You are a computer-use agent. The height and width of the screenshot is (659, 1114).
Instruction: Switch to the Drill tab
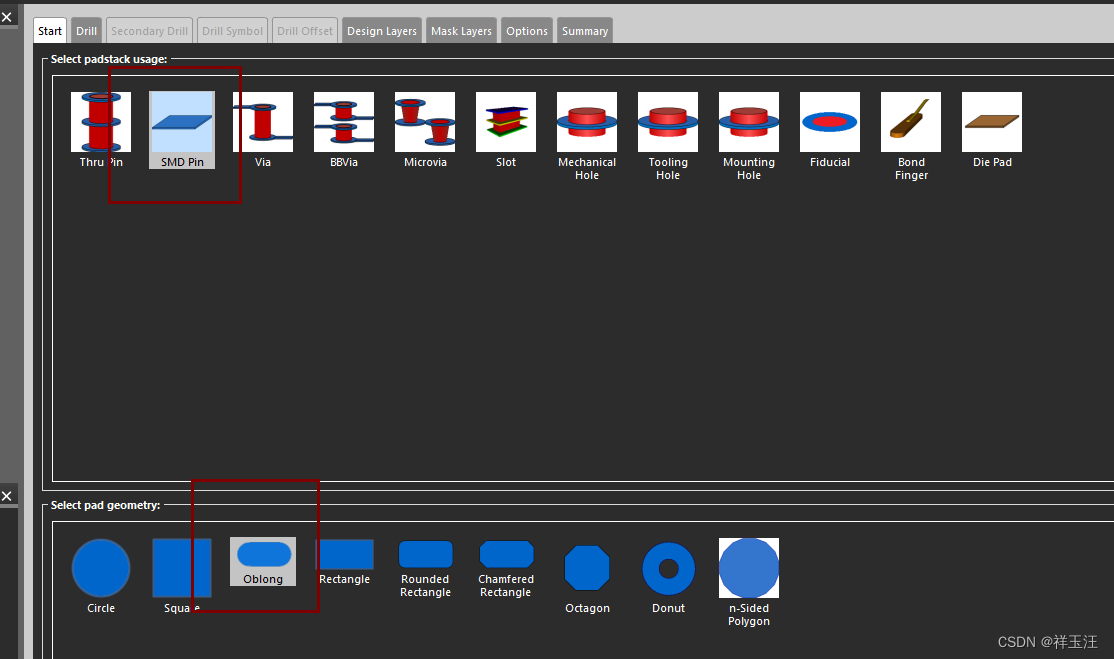87,31
